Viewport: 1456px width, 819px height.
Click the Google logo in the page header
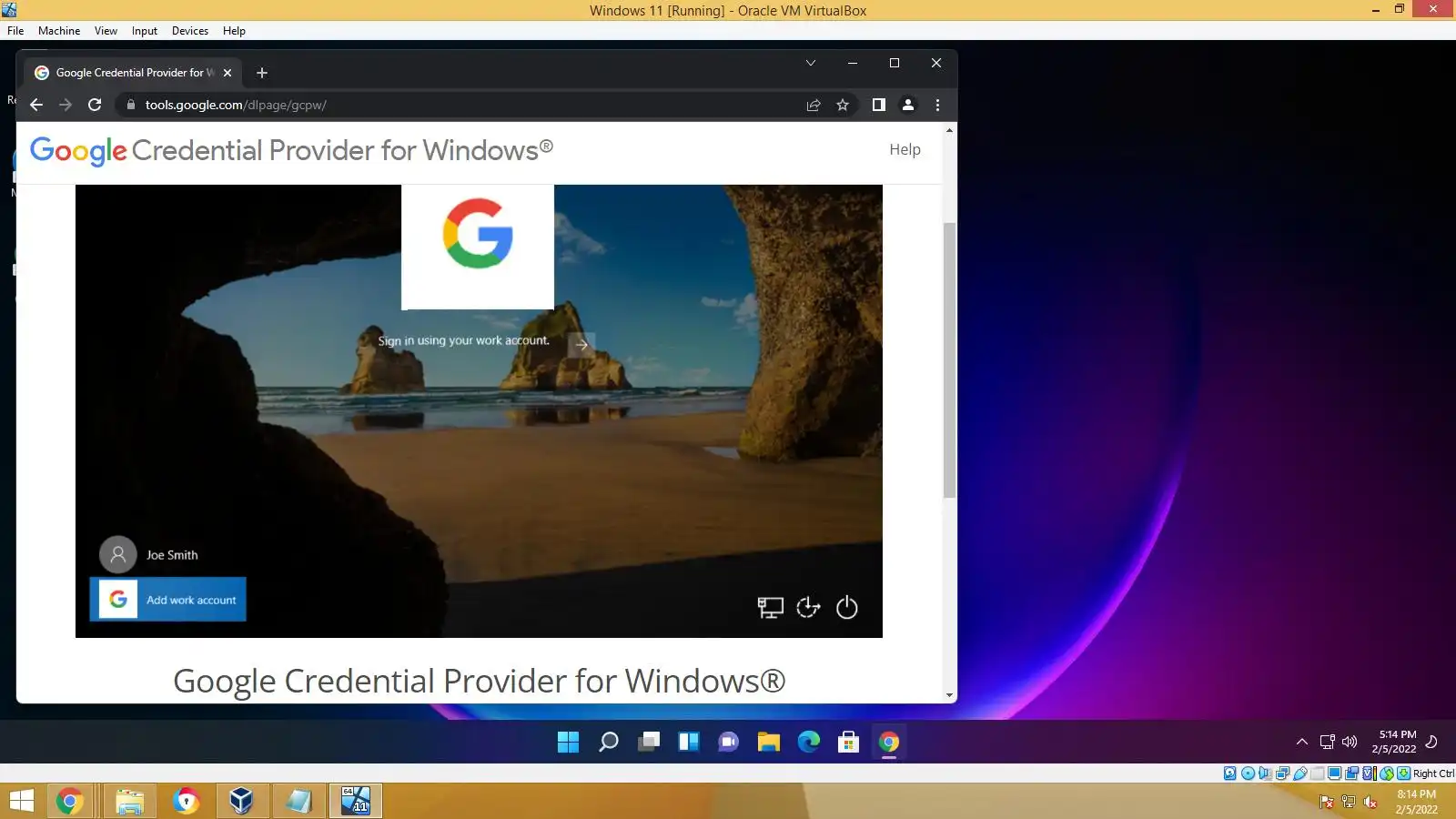click(x=78, y=151)
